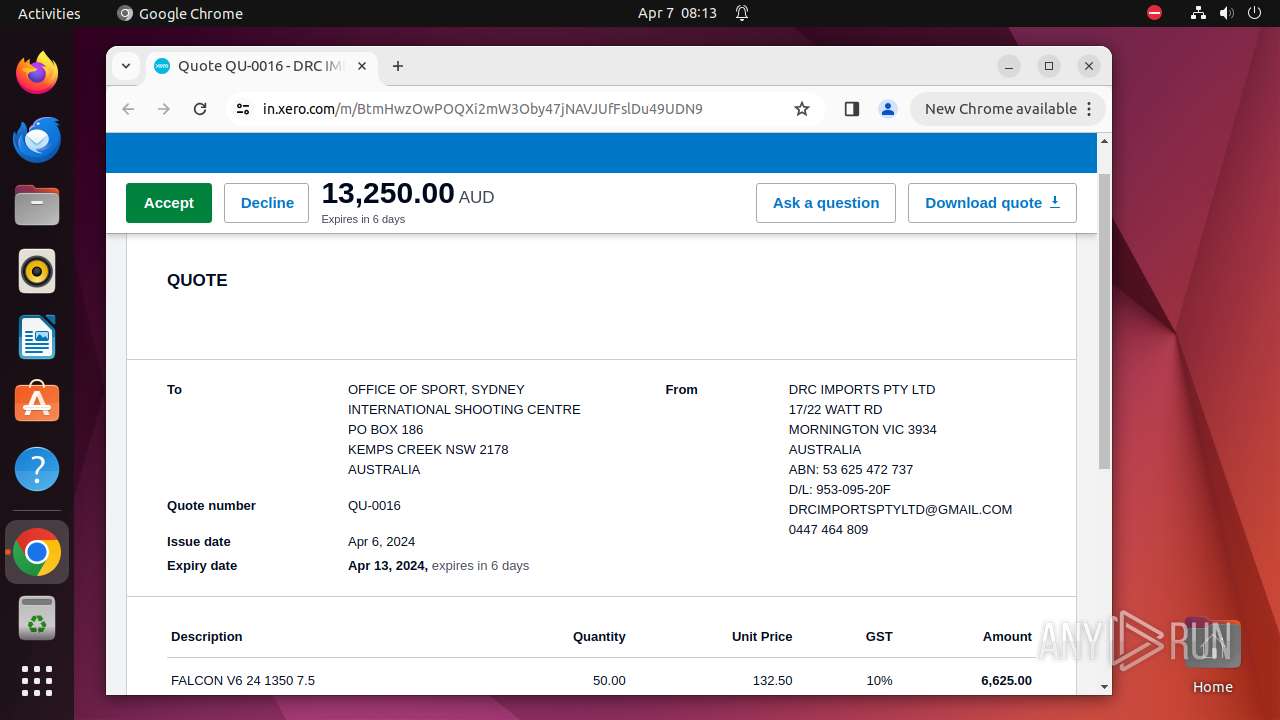The width and height of the screenshot is (1280, 720).
Task: Open the Activities overview
Action: coord(49,13)
